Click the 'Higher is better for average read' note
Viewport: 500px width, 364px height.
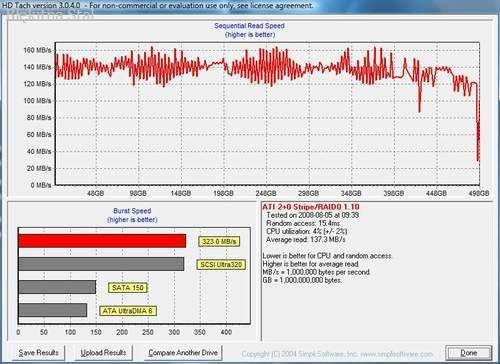311,264
